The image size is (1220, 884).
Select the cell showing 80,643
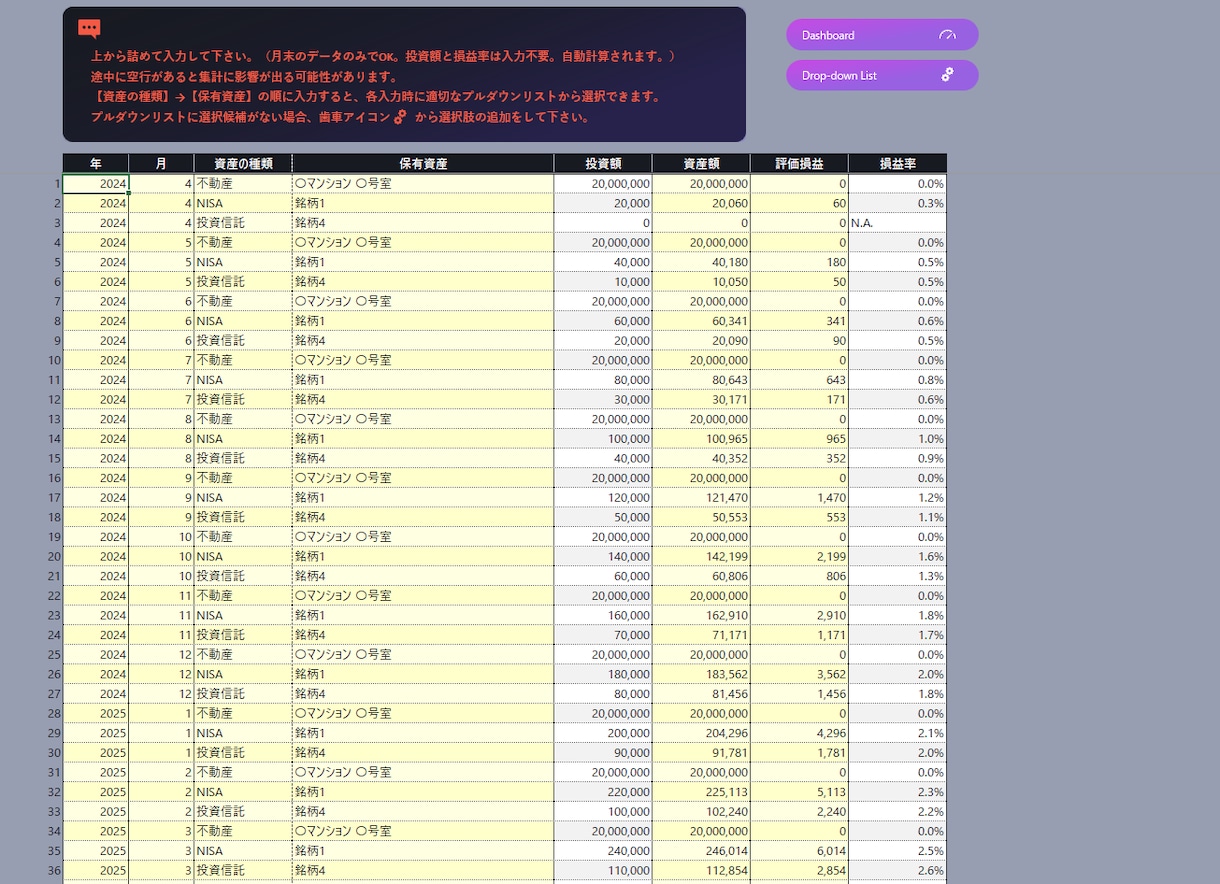tap(701, 380)
